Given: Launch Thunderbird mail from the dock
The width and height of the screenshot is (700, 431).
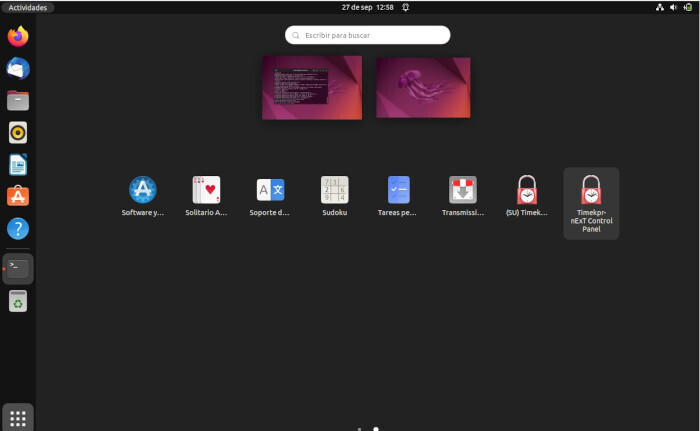Looking at the screenshot, I should (x=18, y=68).
